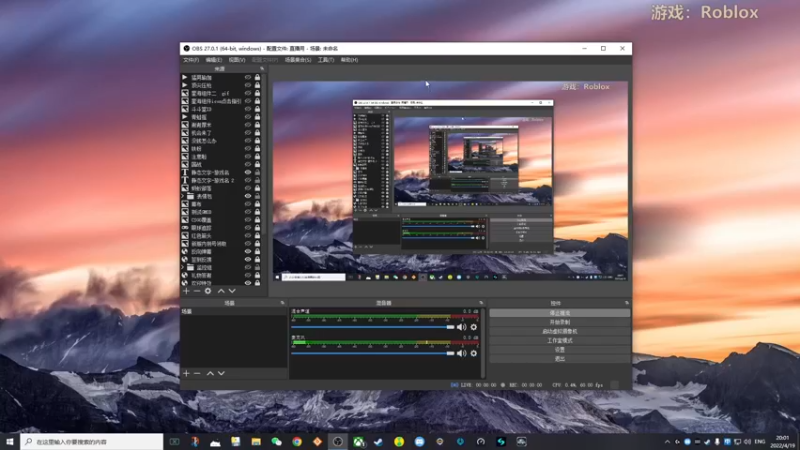Screen dimensions: 800x450
Task: Open the Windows Start menu
Action: [x=10, y=442]
